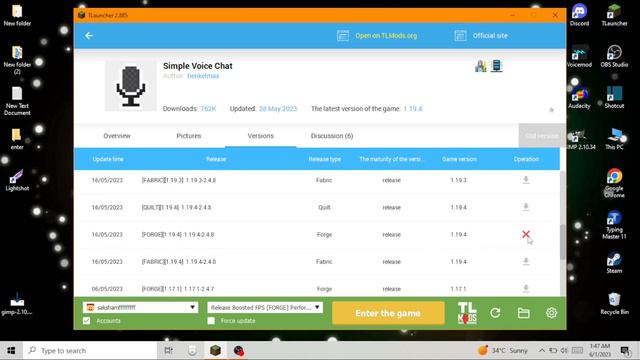Enable the Force update checkbox

click(x=211, y=321)
